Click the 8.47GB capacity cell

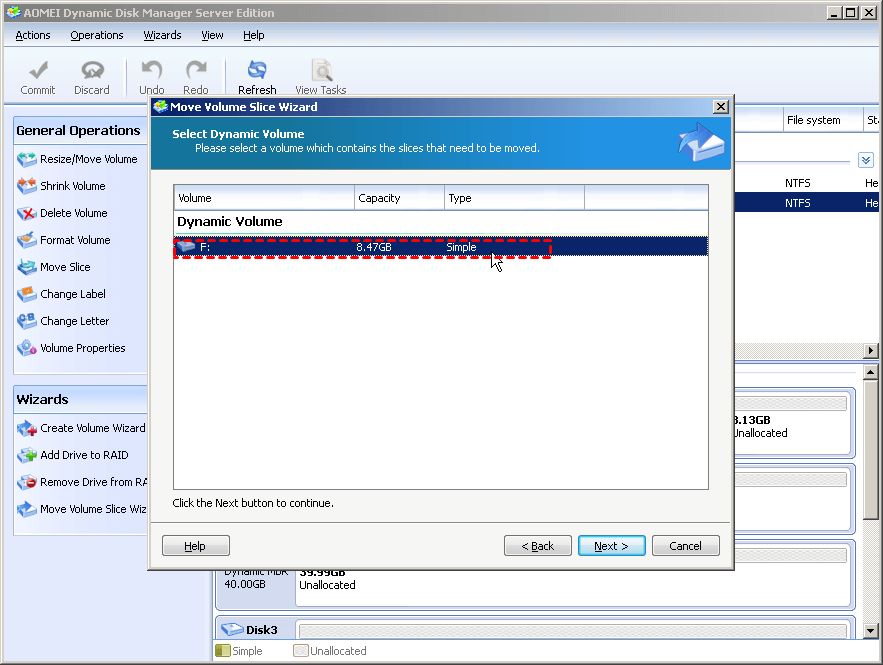374,247
